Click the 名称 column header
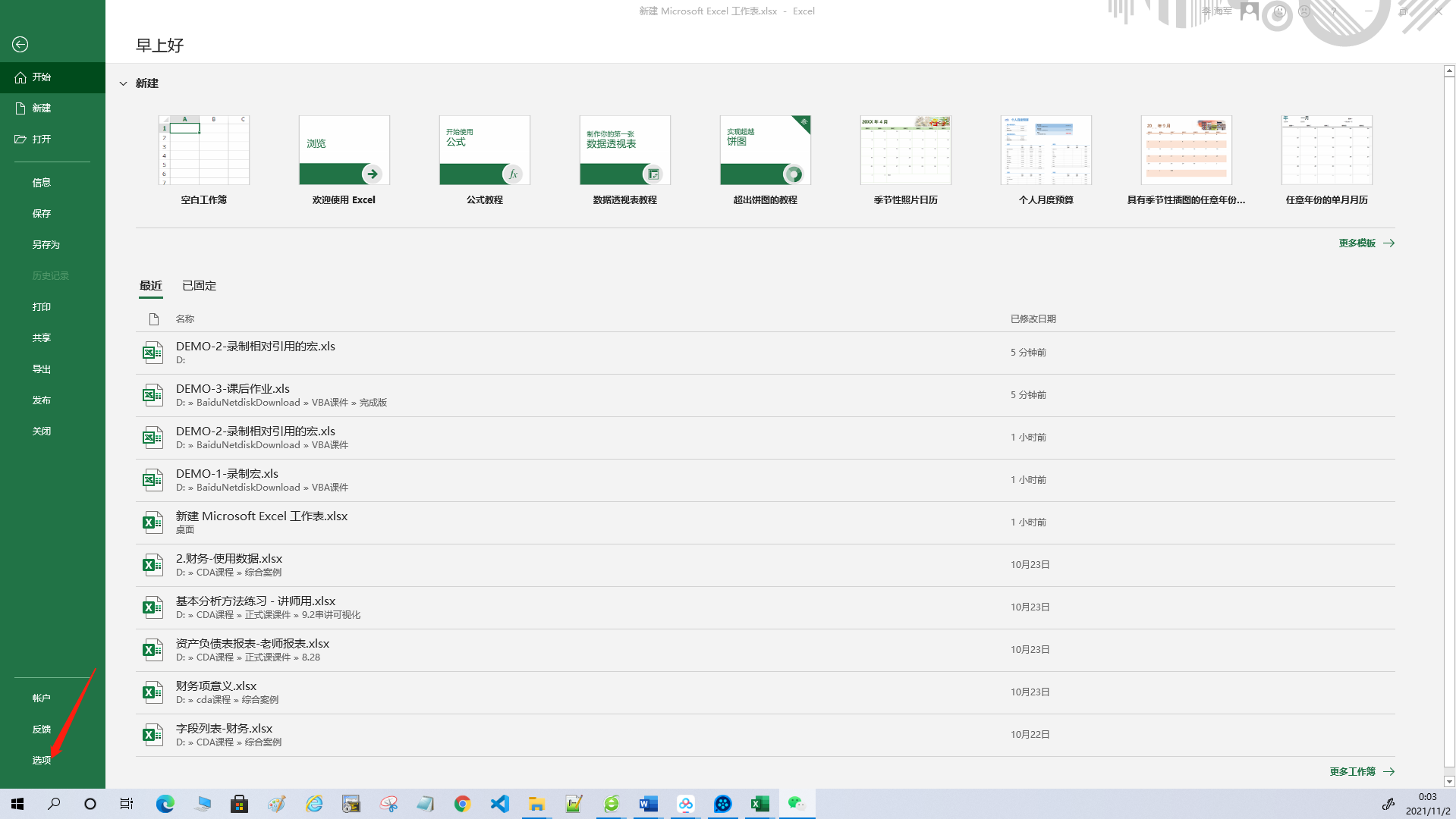1456x819 pixels. point(185,319)
